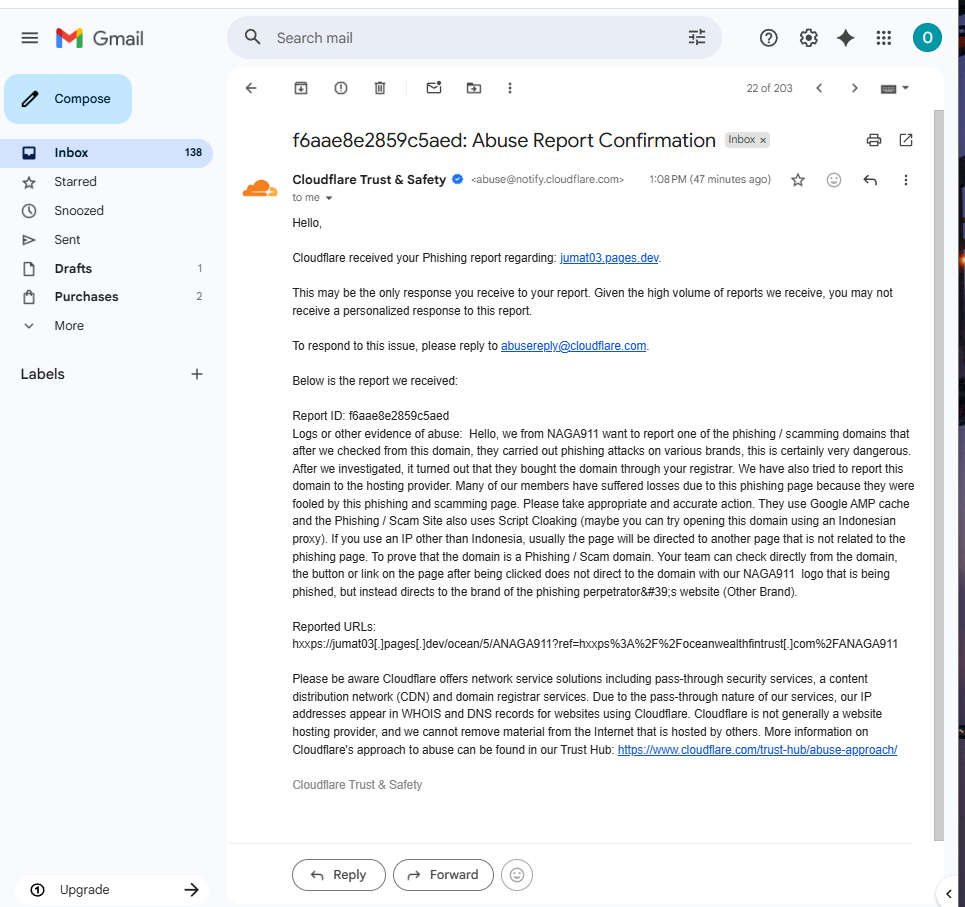The image size is (965, 907).
Task: Click Labels heading in sidebar
Action: tap(42, 374)
